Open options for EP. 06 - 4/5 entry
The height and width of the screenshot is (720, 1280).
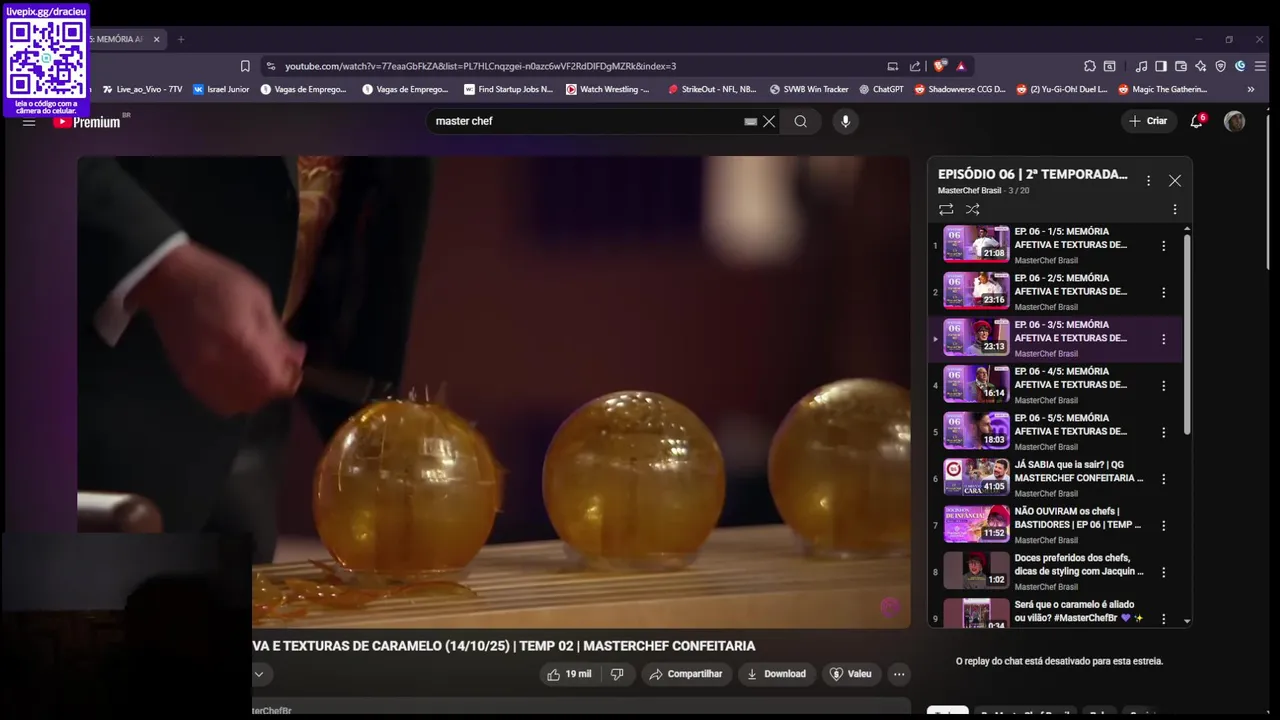1163,386
